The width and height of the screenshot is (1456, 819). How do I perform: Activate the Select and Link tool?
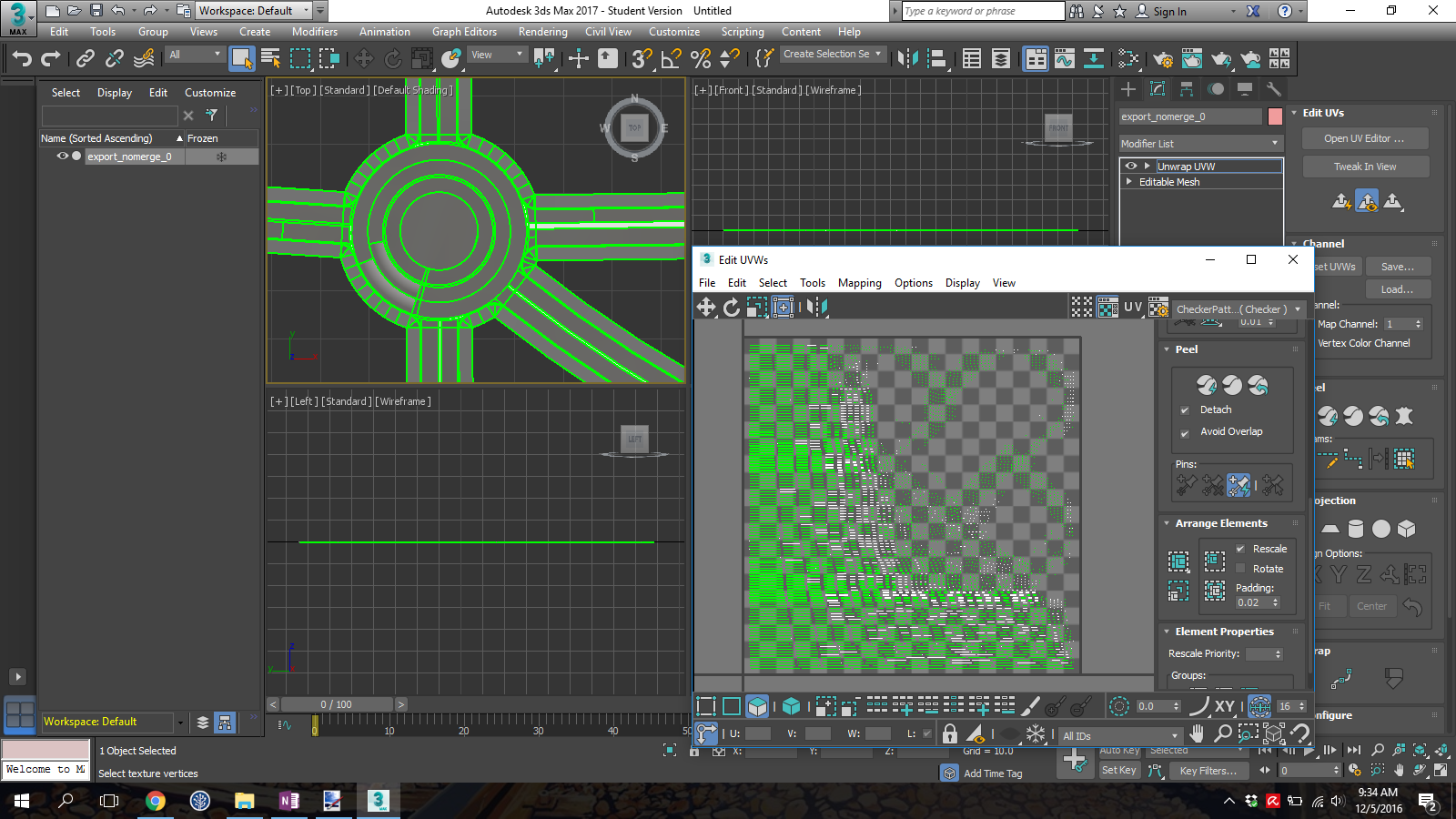click(x=86, y=59)
